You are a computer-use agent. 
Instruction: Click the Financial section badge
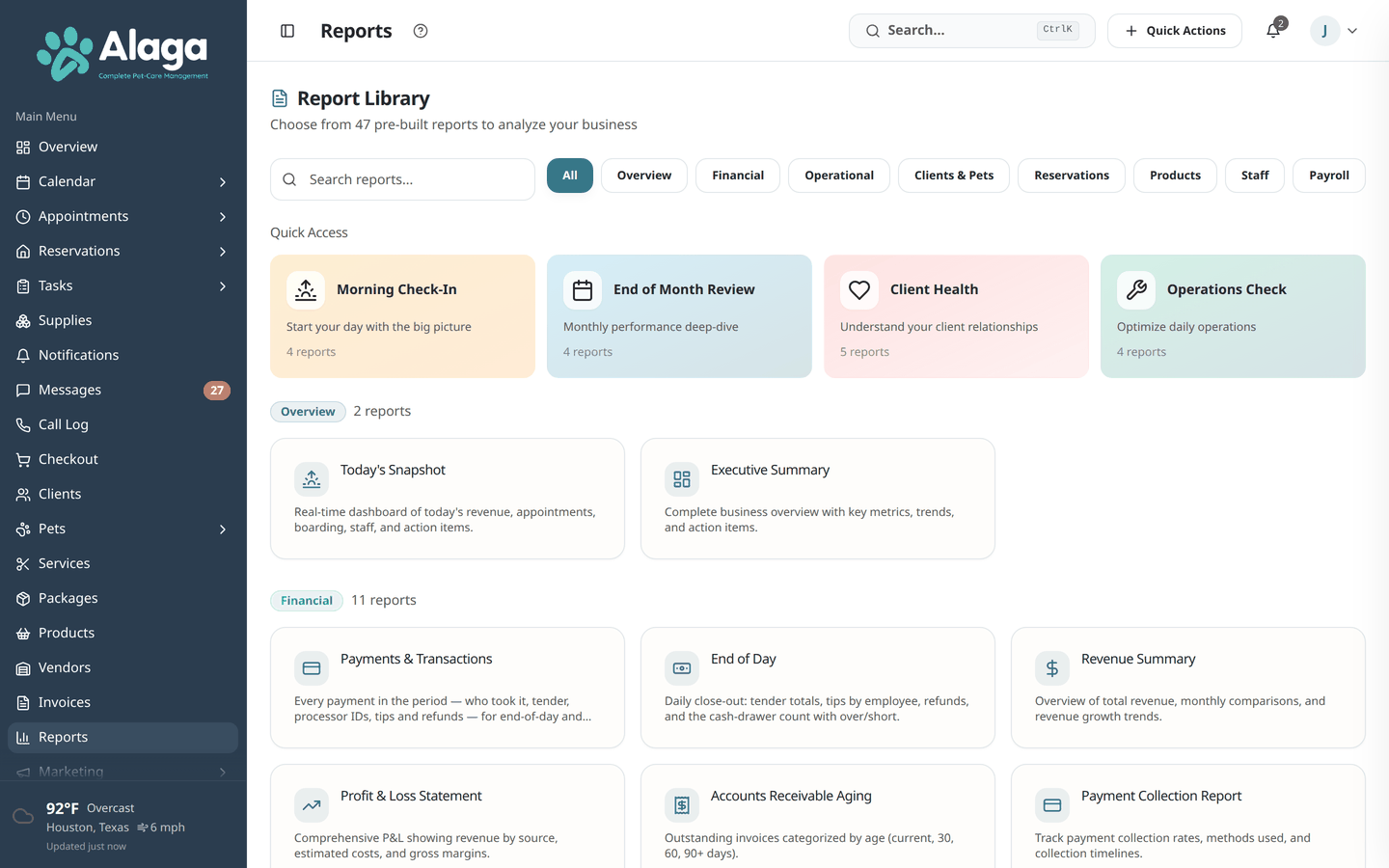pos(307,601)
